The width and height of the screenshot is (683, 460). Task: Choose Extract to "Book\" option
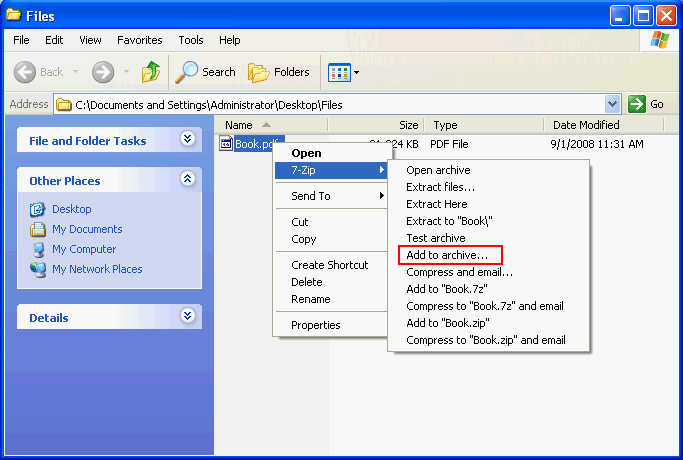click(x=488, y=221)
